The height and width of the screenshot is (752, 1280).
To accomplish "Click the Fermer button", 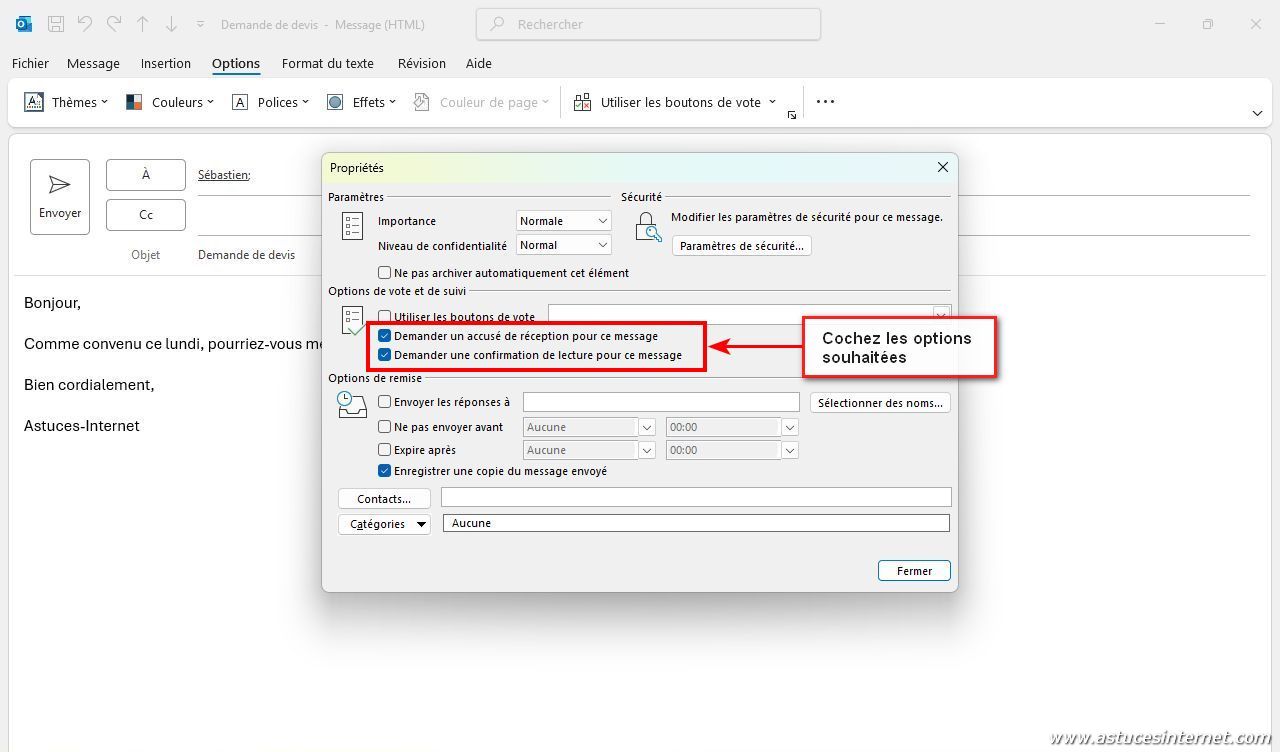I will 914,571.
